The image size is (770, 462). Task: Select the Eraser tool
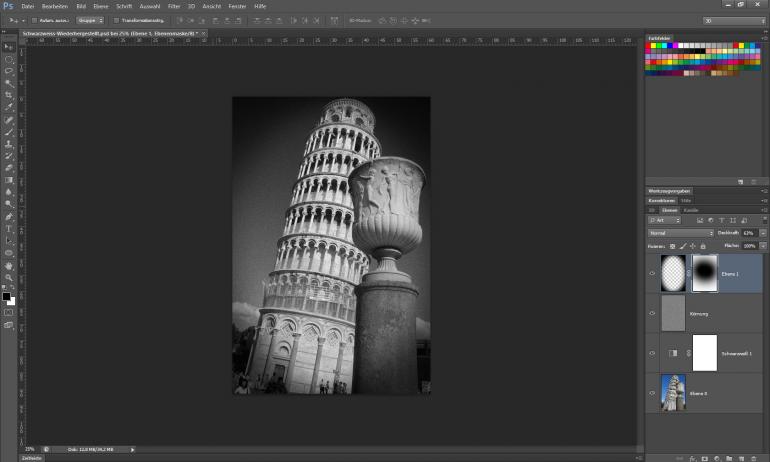pos(8,168)
